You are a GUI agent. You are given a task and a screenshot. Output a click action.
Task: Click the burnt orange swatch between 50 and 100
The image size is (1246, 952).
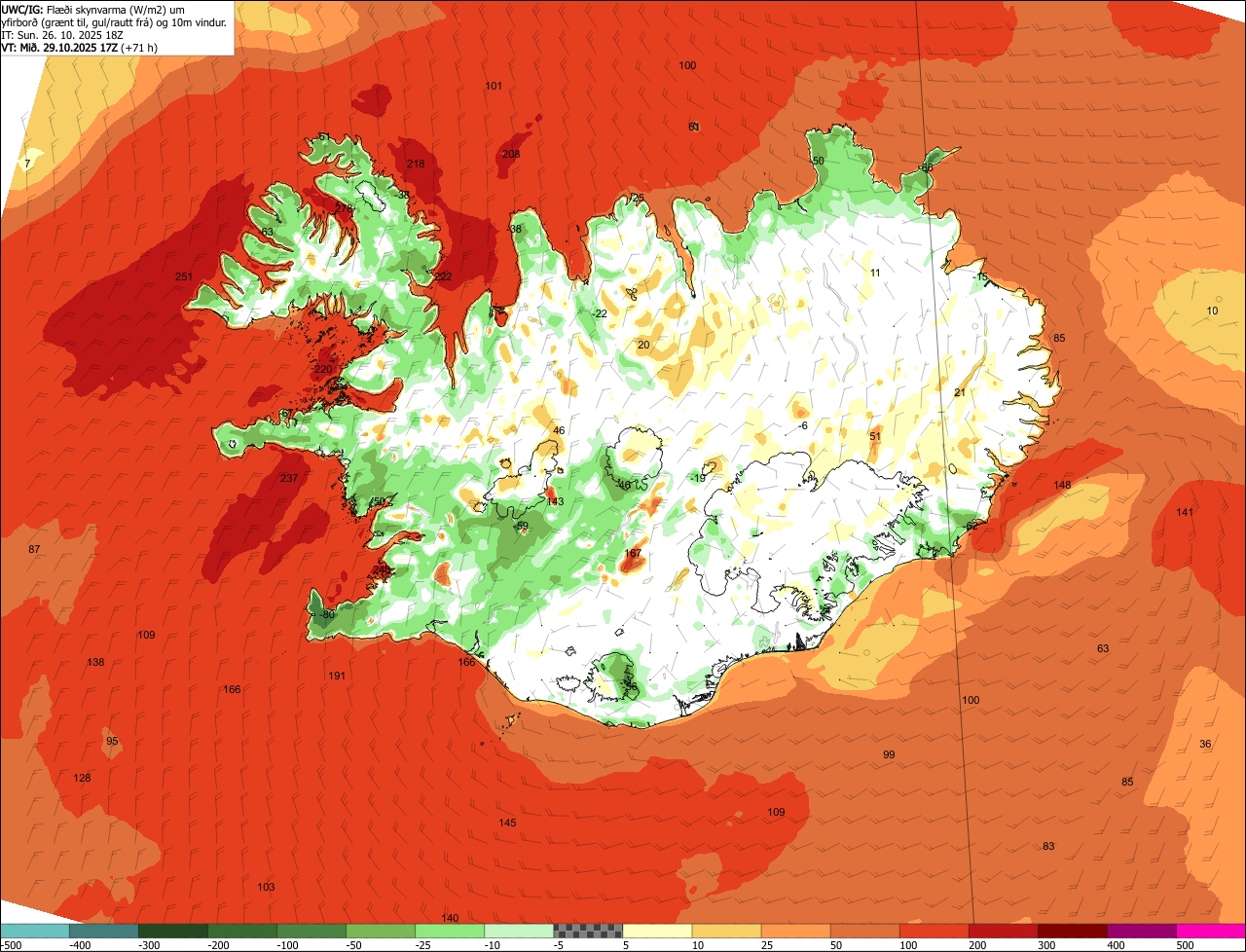pos(865,931)
